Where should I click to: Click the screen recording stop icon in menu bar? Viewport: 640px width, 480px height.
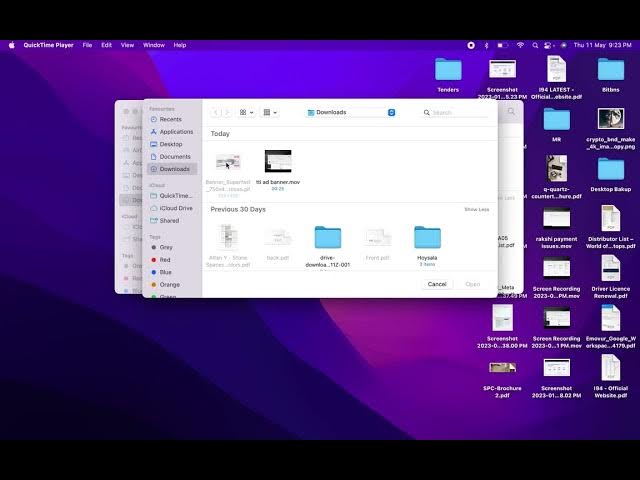click(x=471, y=45)
